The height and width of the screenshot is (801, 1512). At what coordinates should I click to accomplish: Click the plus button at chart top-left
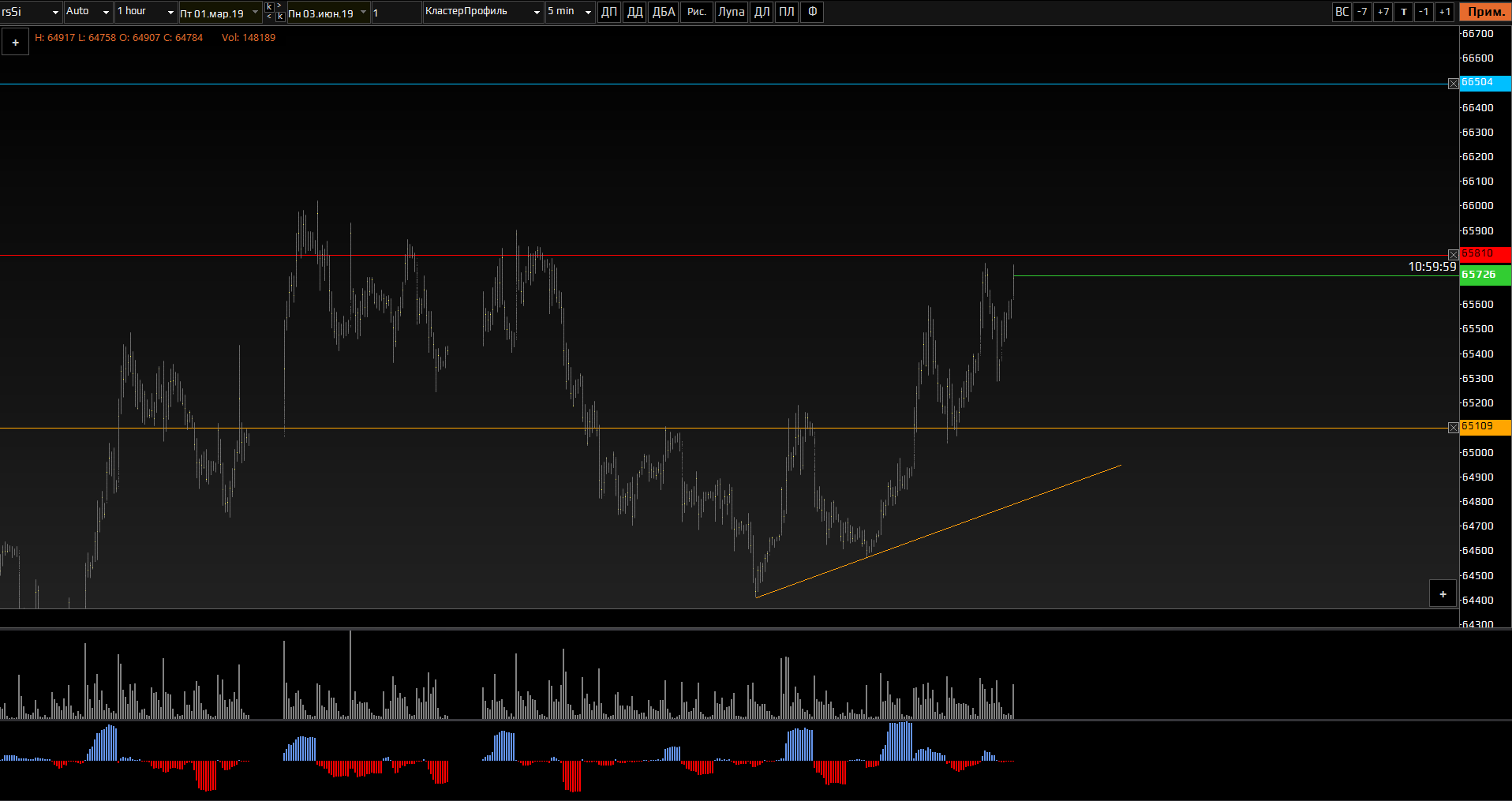click(x=15, y=43)
